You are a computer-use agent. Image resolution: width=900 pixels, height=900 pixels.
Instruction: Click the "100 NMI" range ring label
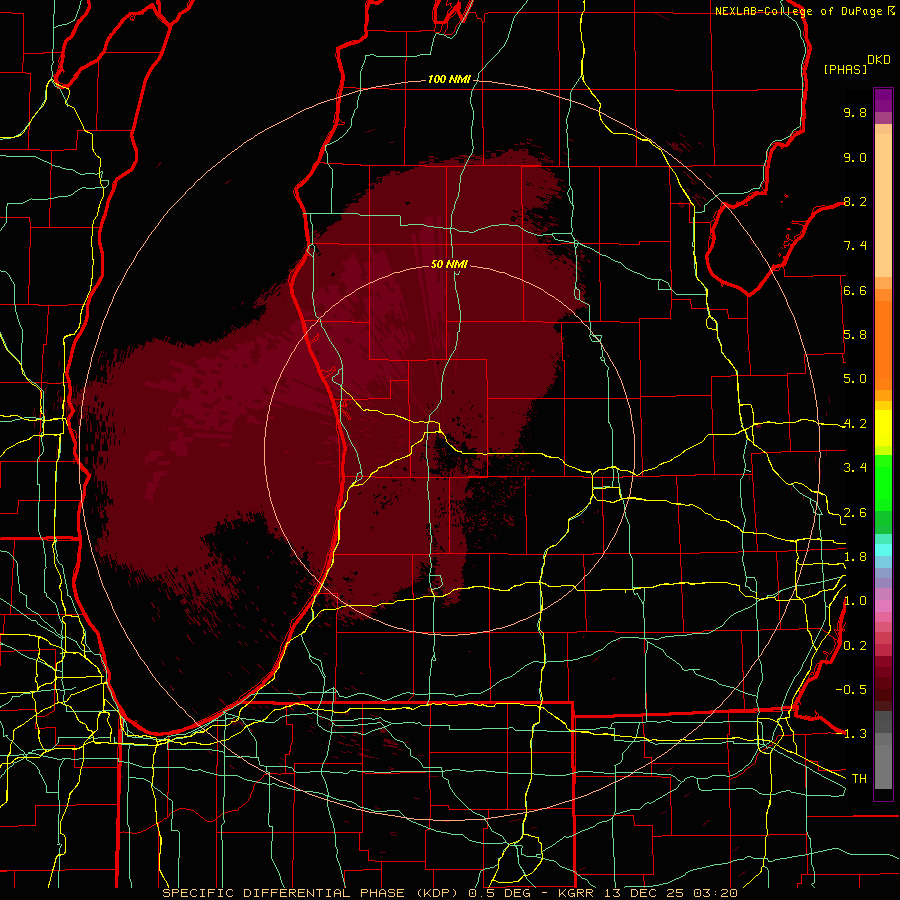(449, 79)
